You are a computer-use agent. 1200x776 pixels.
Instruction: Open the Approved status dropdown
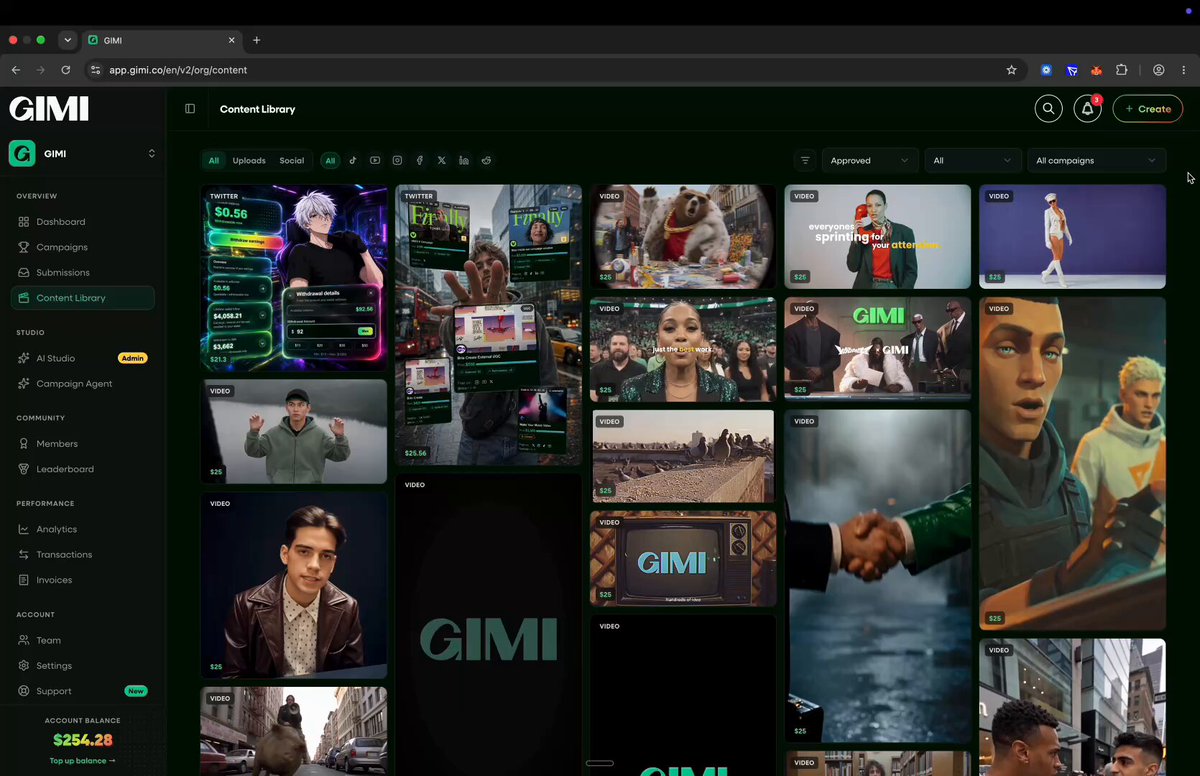tap(870, 160)
